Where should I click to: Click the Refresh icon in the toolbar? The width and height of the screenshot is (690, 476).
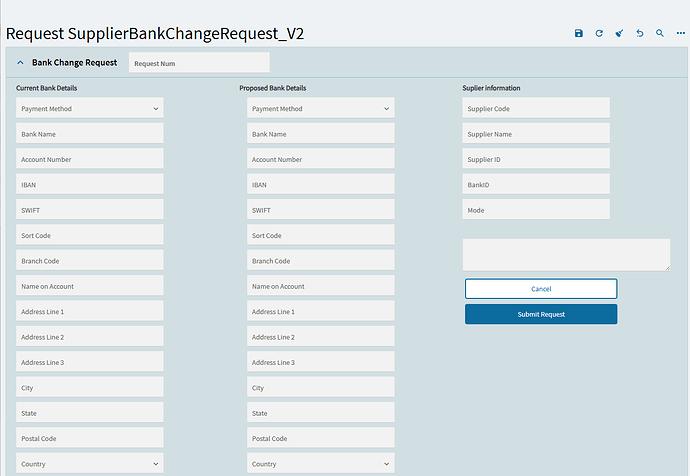point(599,33)
